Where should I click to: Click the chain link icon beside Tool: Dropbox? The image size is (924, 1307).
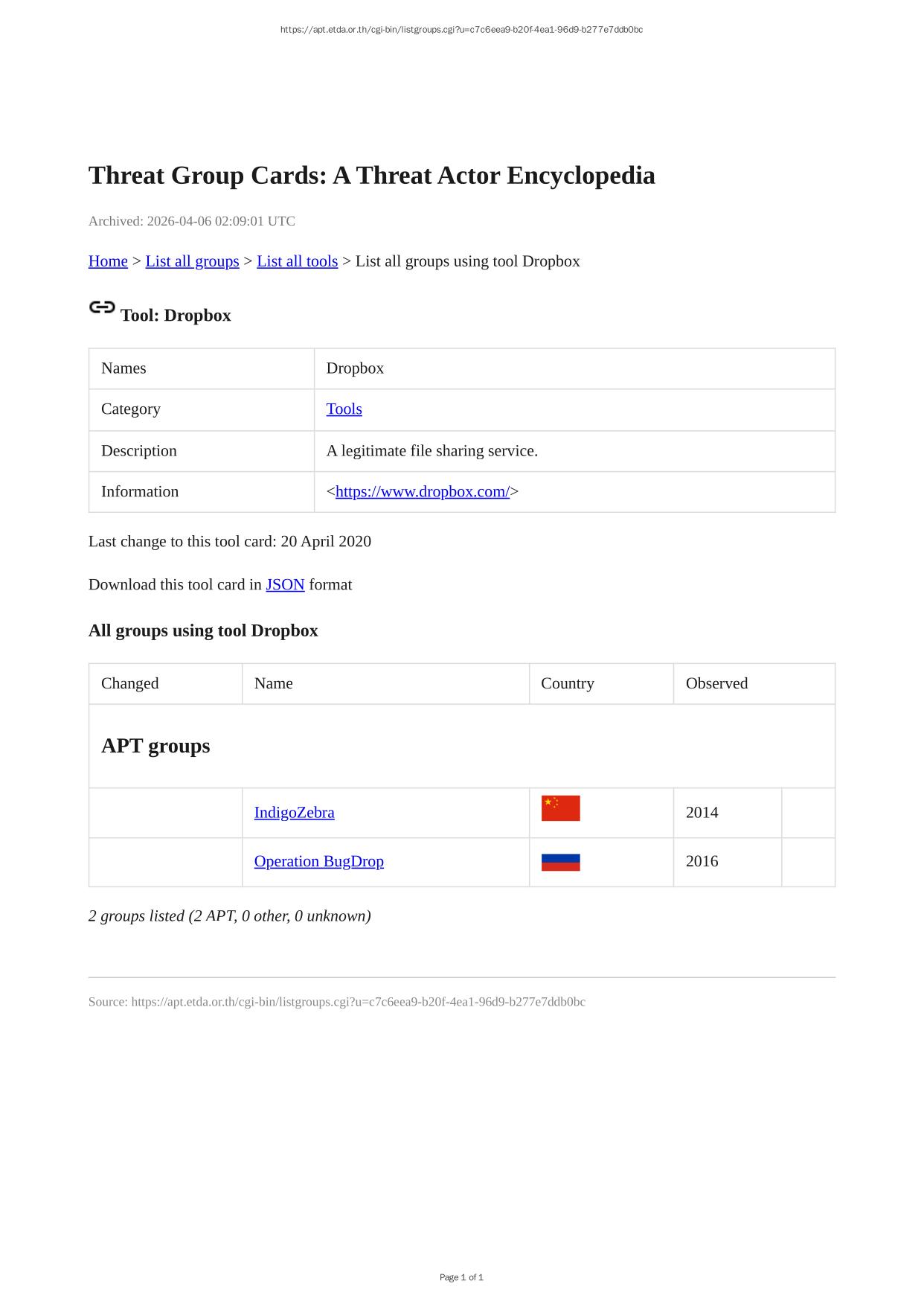click(x=102, y=307)
